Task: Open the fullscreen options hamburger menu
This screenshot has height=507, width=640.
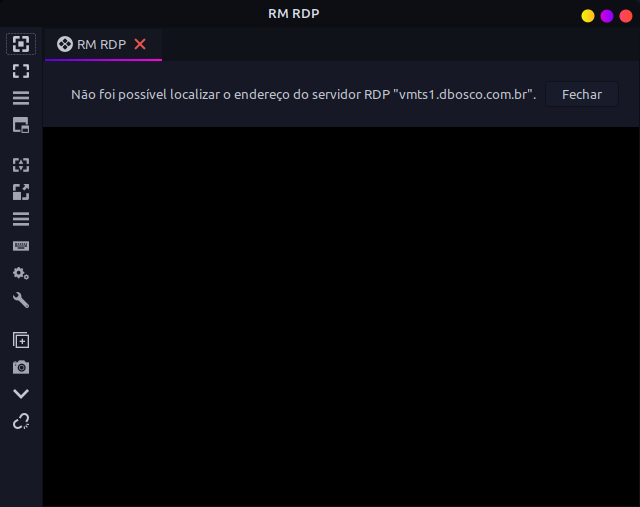Action: (21, 98)
